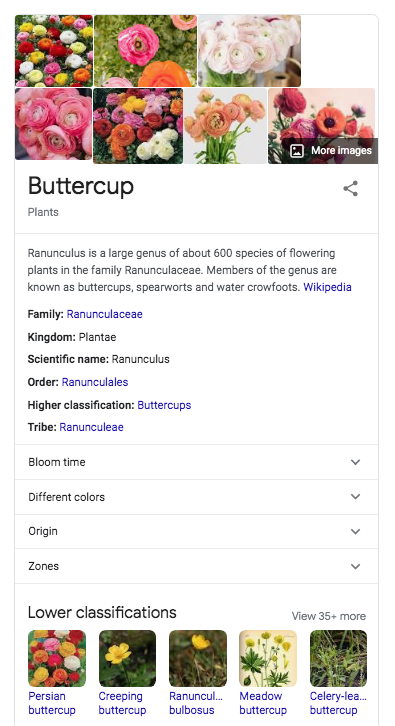Open the Meadow buttercup link
395x726 pixels.
(x=263, y=703)
